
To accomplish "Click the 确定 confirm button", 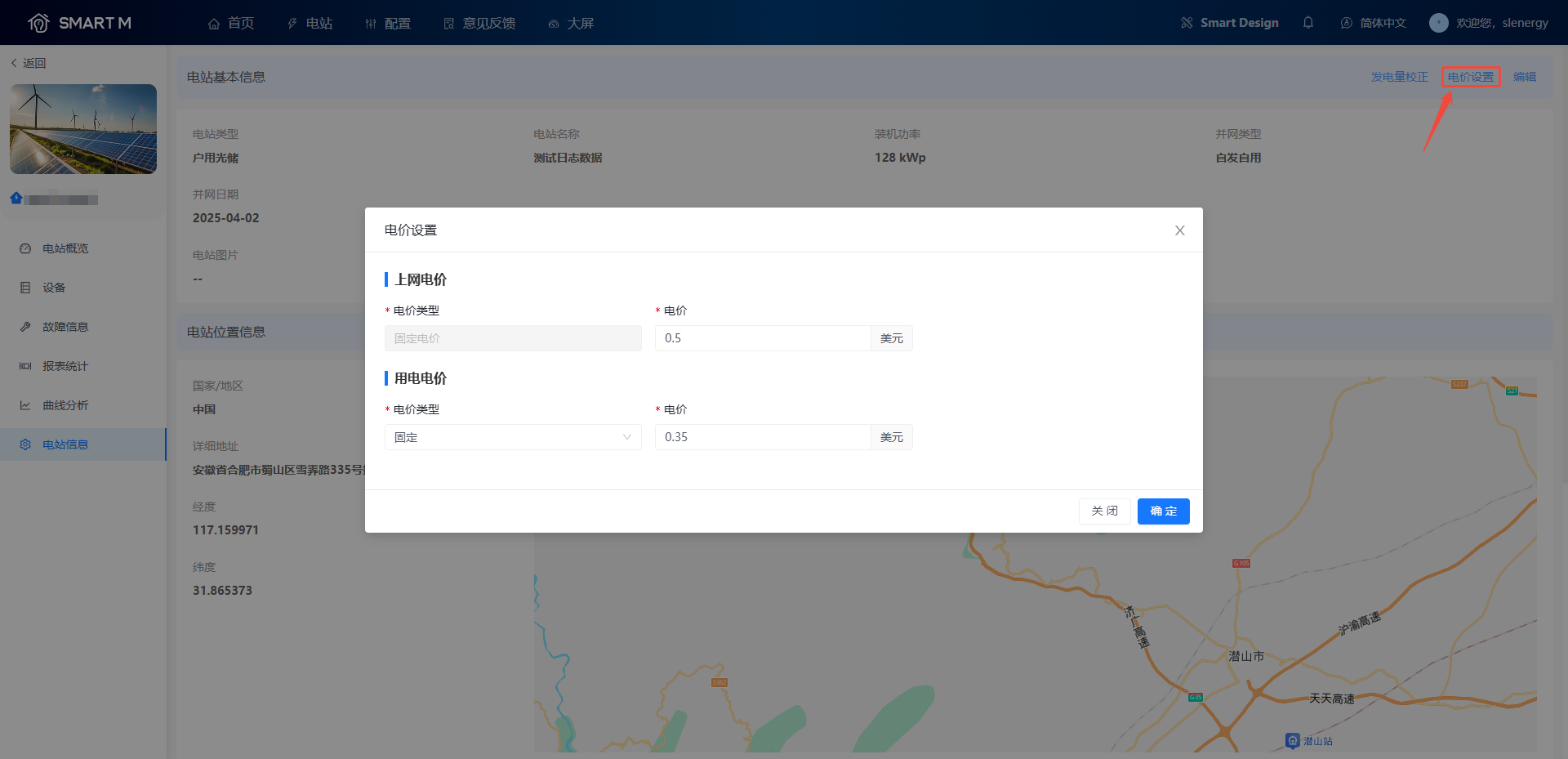I will [1163, 511].
